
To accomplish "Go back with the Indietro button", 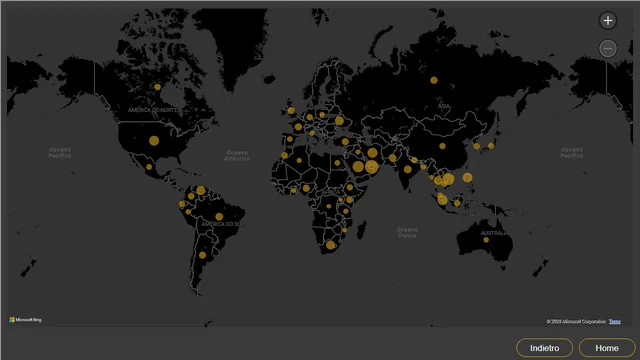I will tap(544, 348).
